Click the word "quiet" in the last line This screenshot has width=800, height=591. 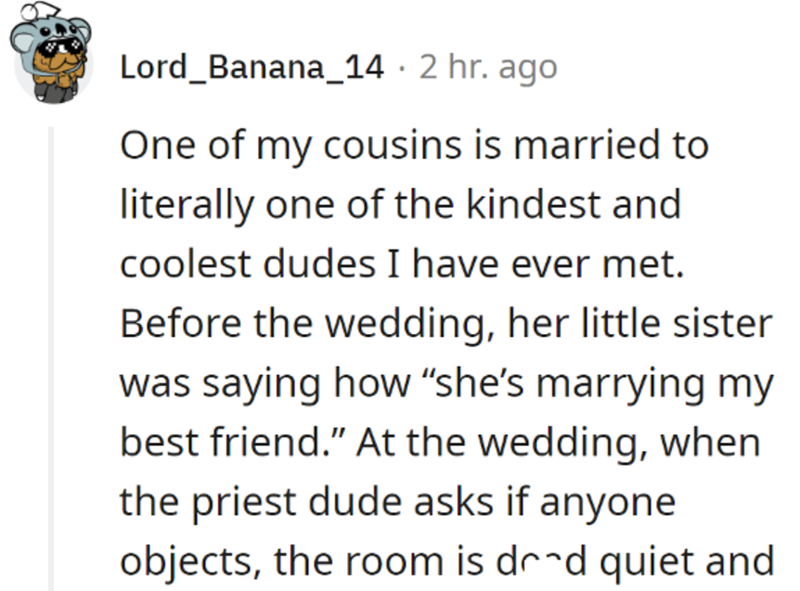click(x=647, y=561)
